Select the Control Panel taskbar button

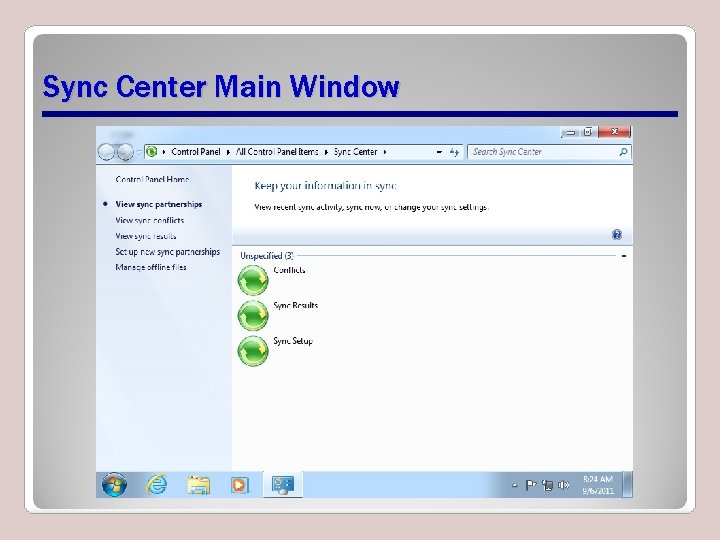click(x=283, y=485)
